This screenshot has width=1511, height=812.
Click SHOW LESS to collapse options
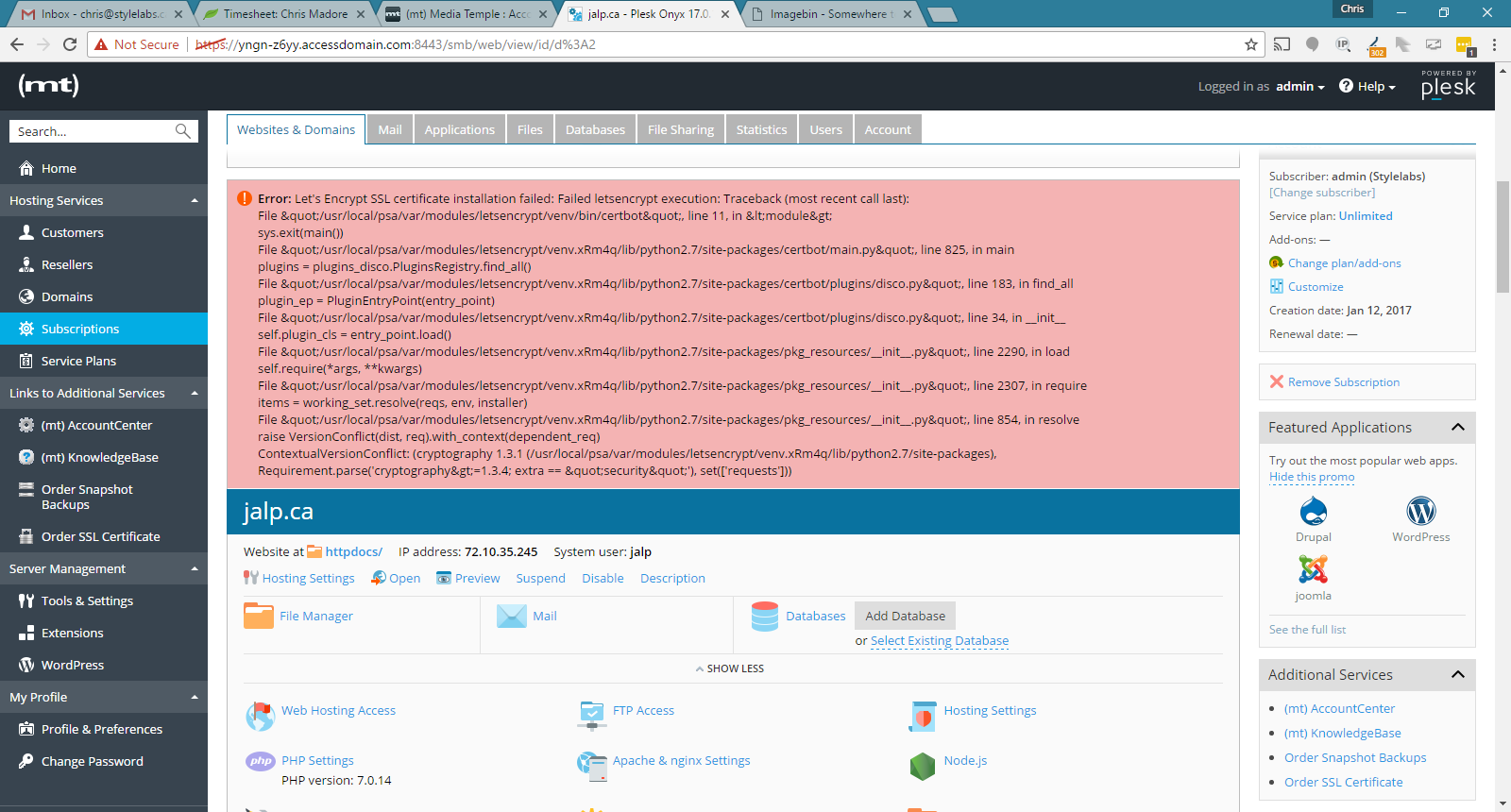(730, 668)
